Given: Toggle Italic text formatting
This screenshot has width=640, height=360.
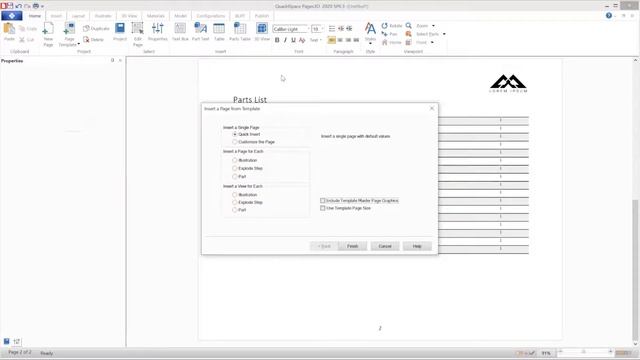Looking at the screenshot, I should (x=285, y=40).
